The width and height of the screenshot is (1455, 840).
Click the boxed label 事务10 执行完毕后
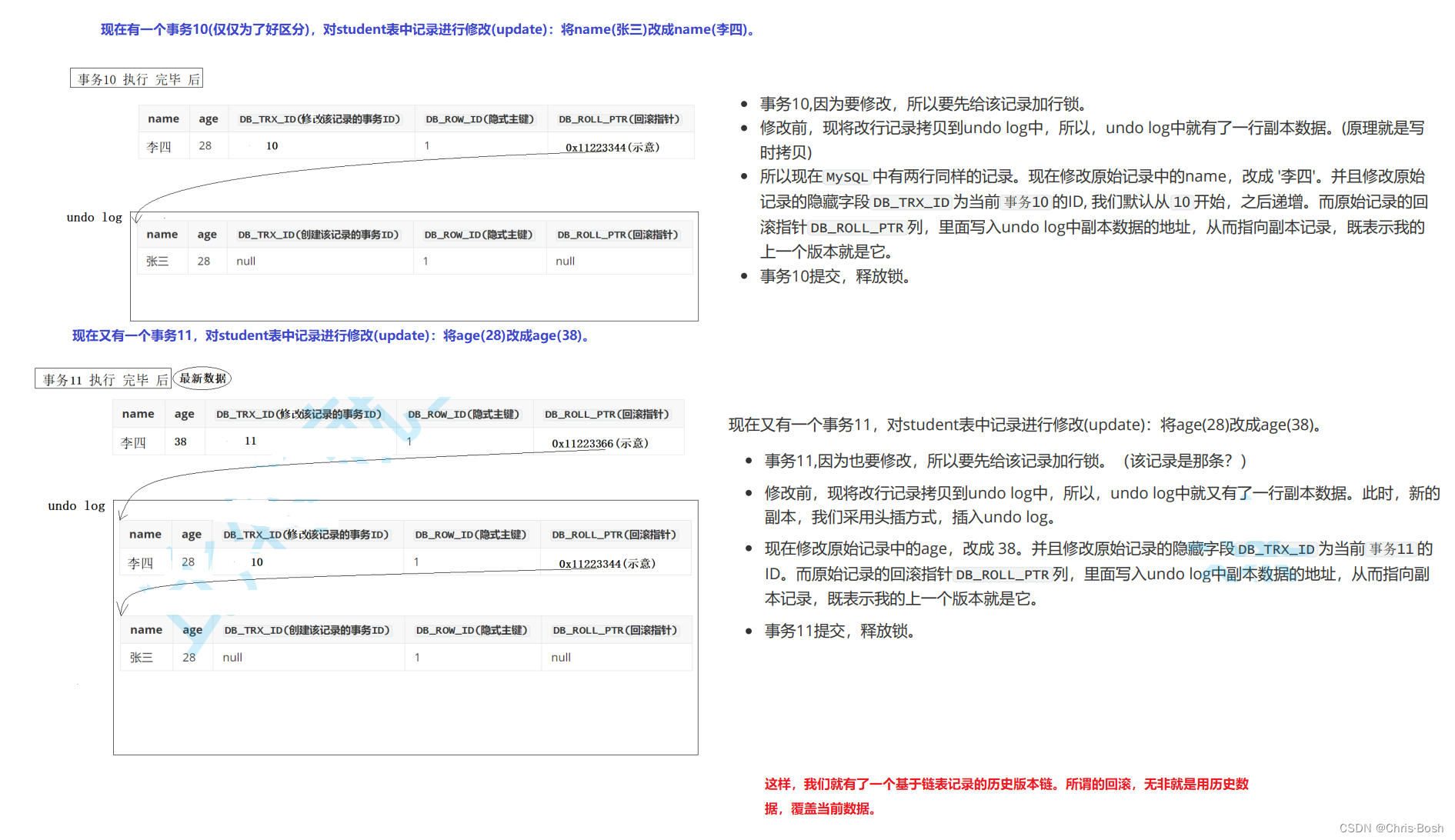click(137, 78)
